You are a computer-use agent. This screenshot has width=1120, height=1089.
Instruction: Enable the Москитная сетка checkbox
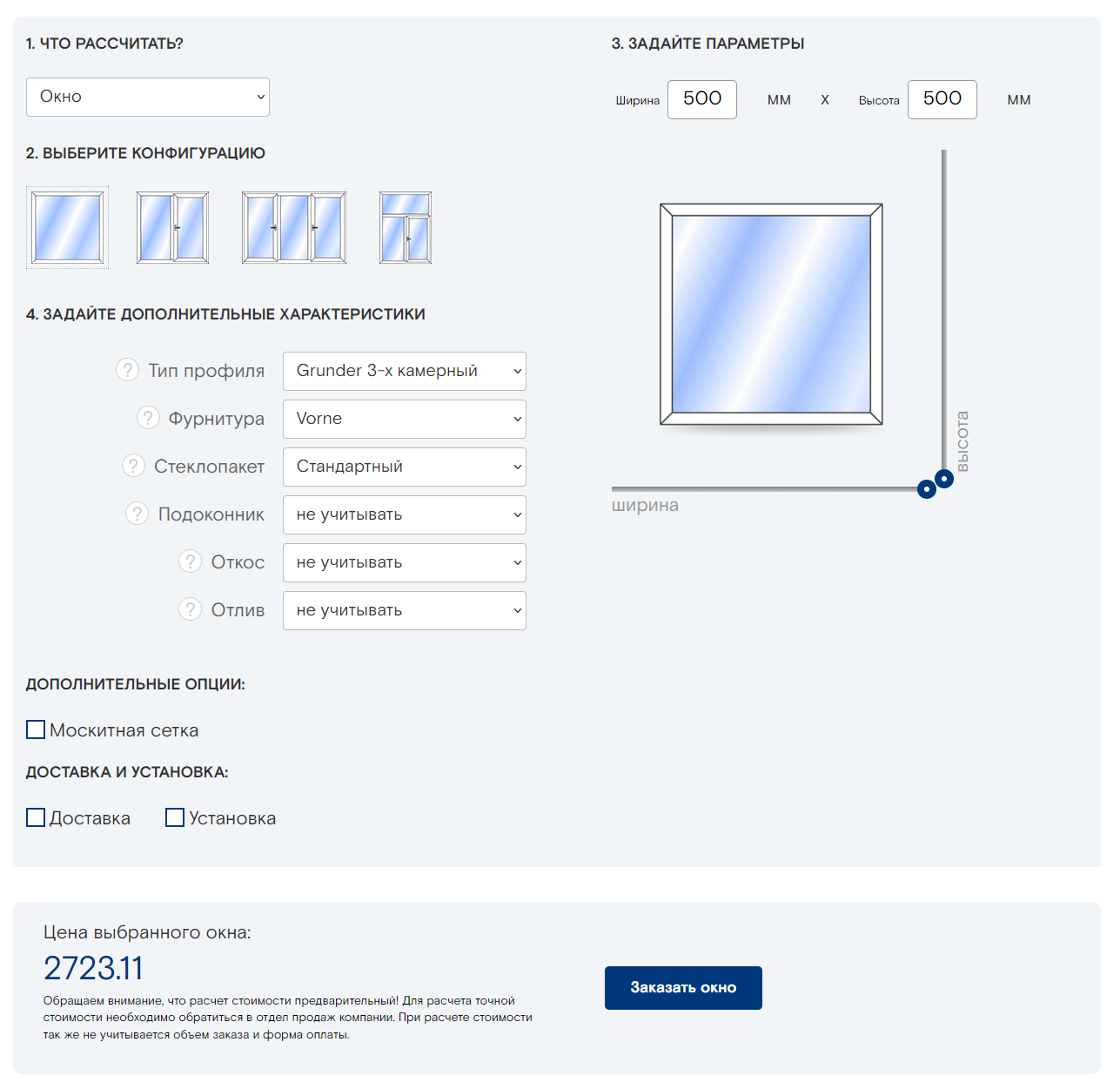tap(36, 729)
